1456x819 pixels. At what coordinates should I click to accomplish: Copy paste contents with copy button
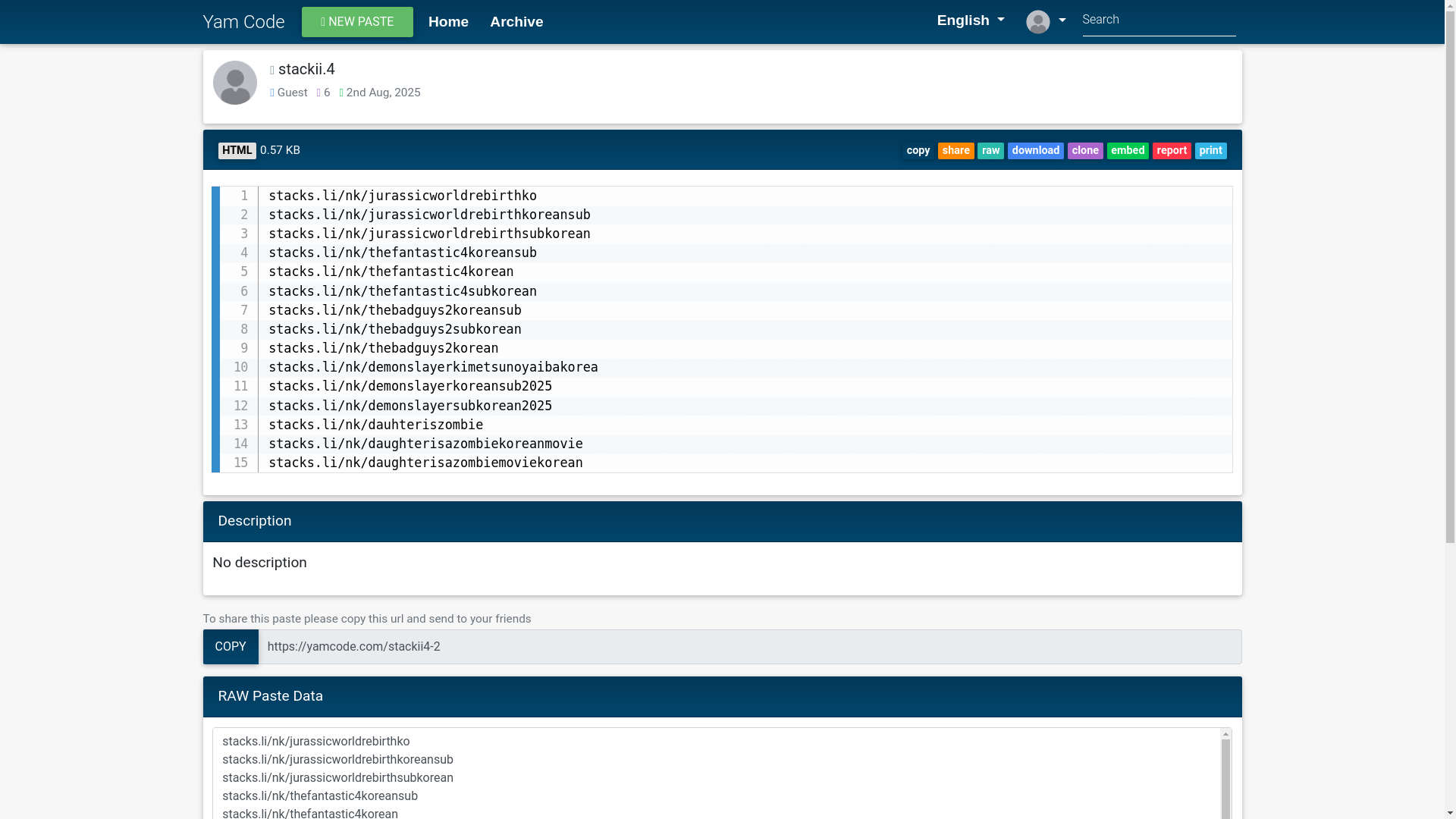click(x=918, y=151)
